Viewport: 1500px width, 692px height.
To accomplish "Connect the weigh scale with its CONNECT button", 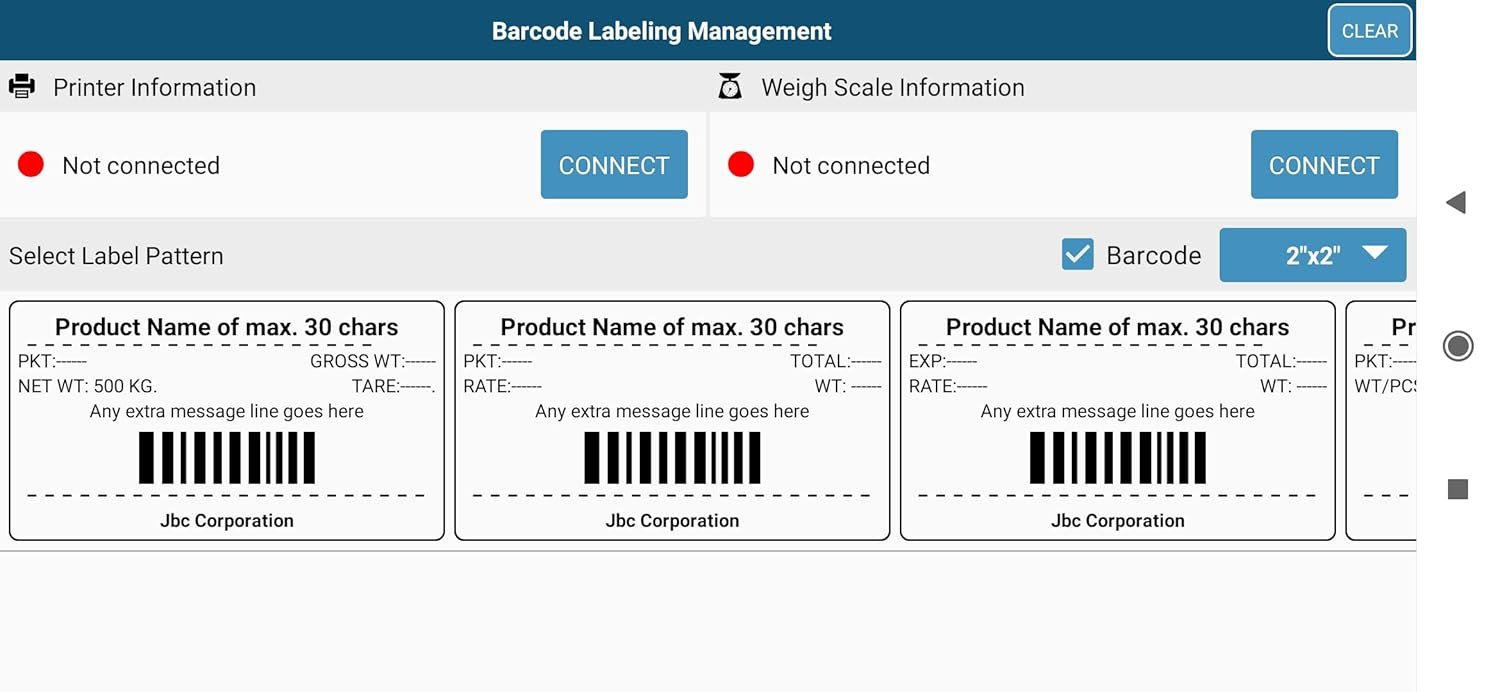I will pos(1323,165).
